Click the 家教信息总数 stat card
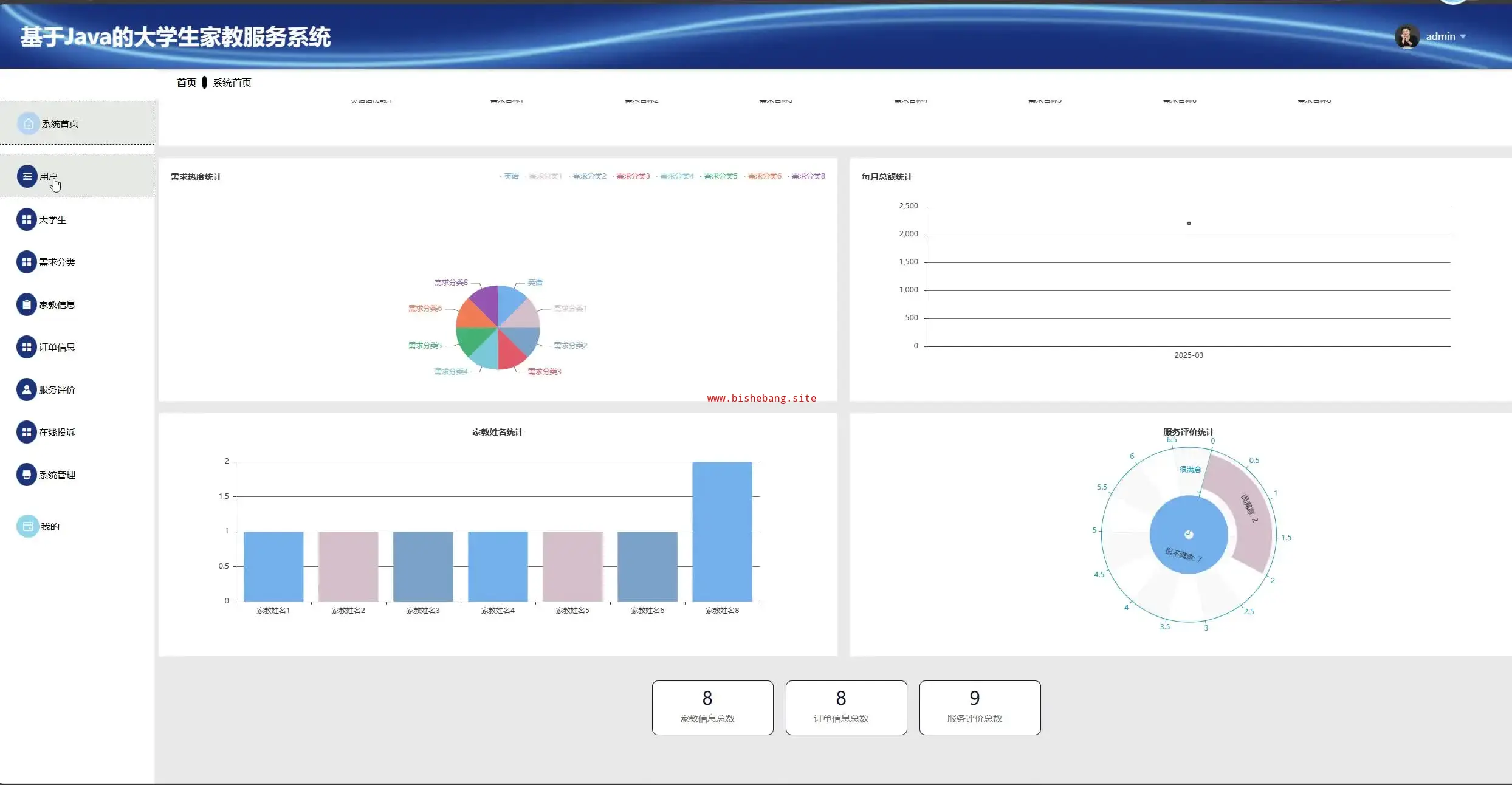The image size is (1512, 785). coord(712,707)
